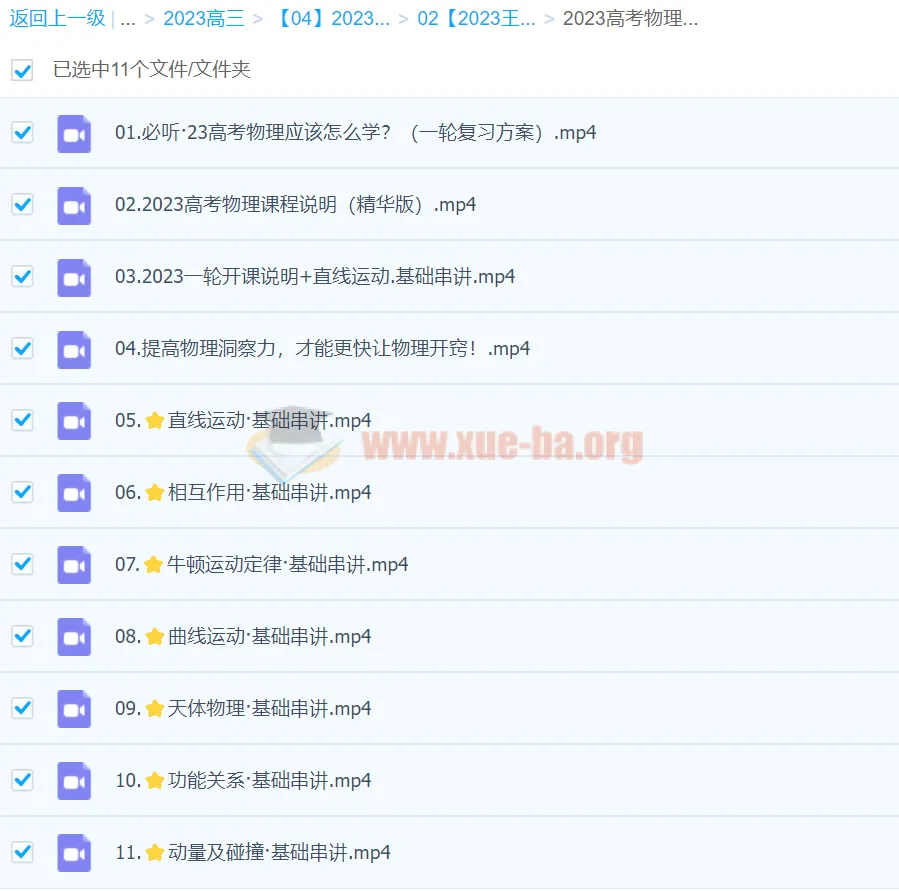The image size is (899, 891).
Task: Deselect checkbox for 10 功能关系 file
Action: point(22,780)
